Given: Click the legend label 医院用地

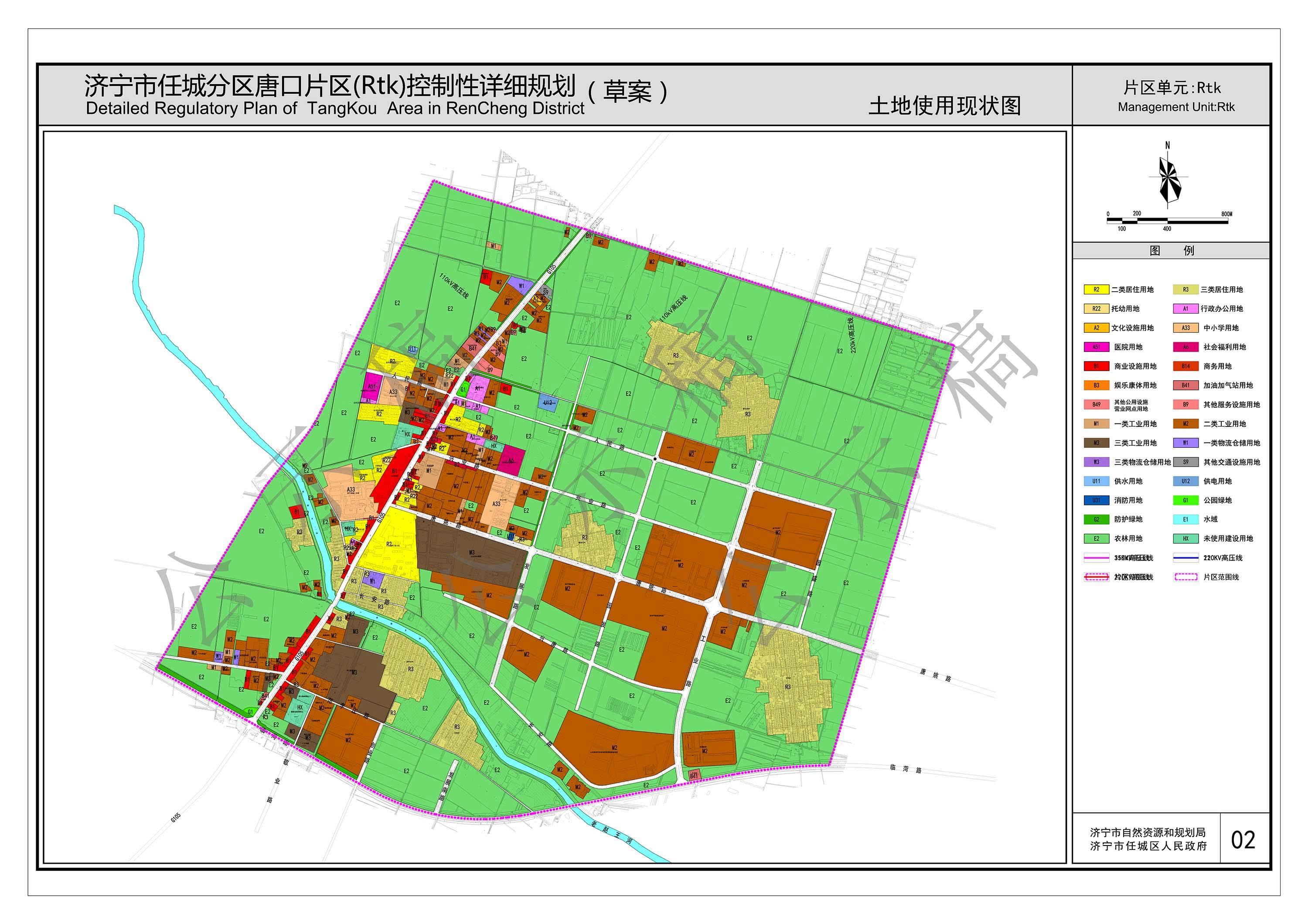Looking at the screenshot, I should [1128, 347].
